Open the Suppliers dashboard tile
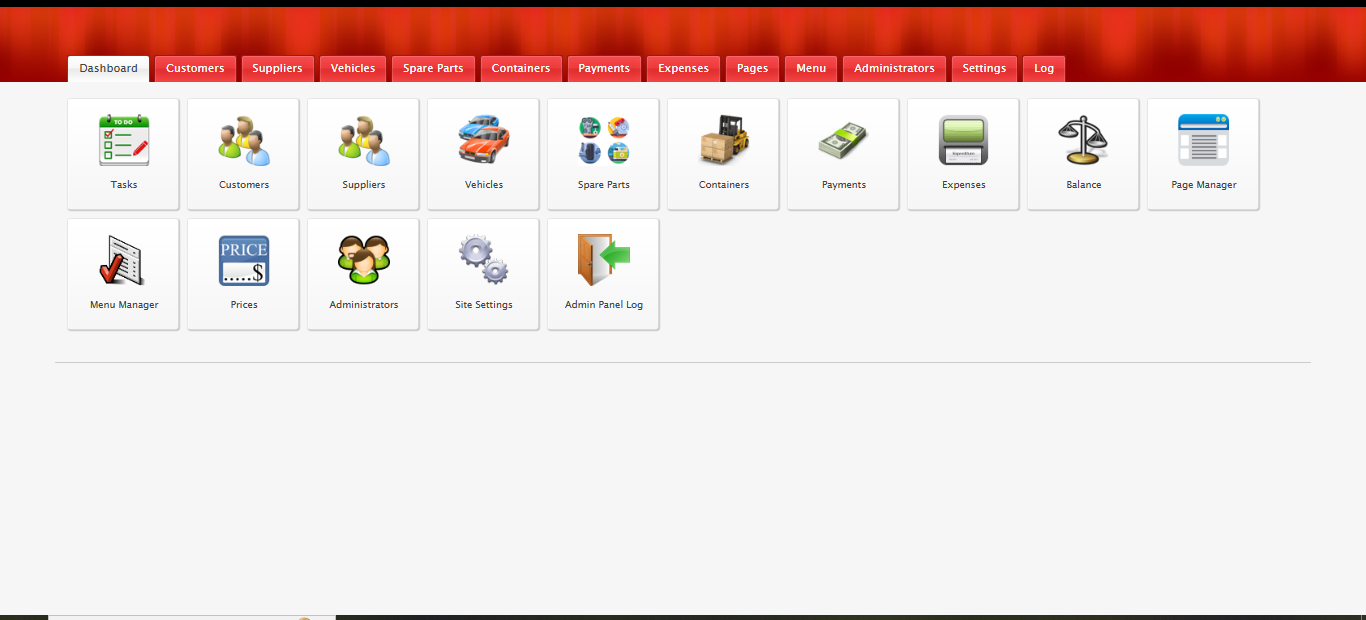 364,153
